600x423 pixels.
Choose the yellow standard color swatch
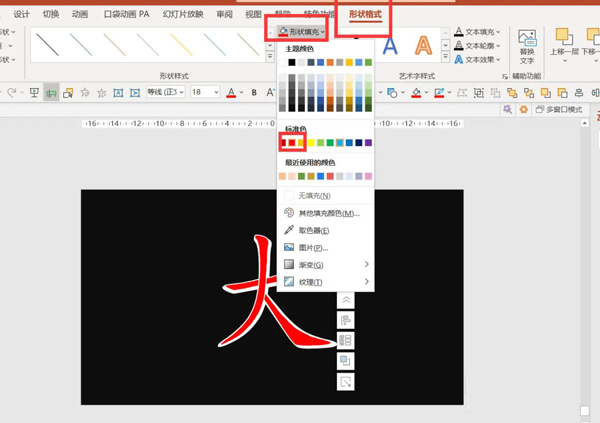tap(311, 143)
